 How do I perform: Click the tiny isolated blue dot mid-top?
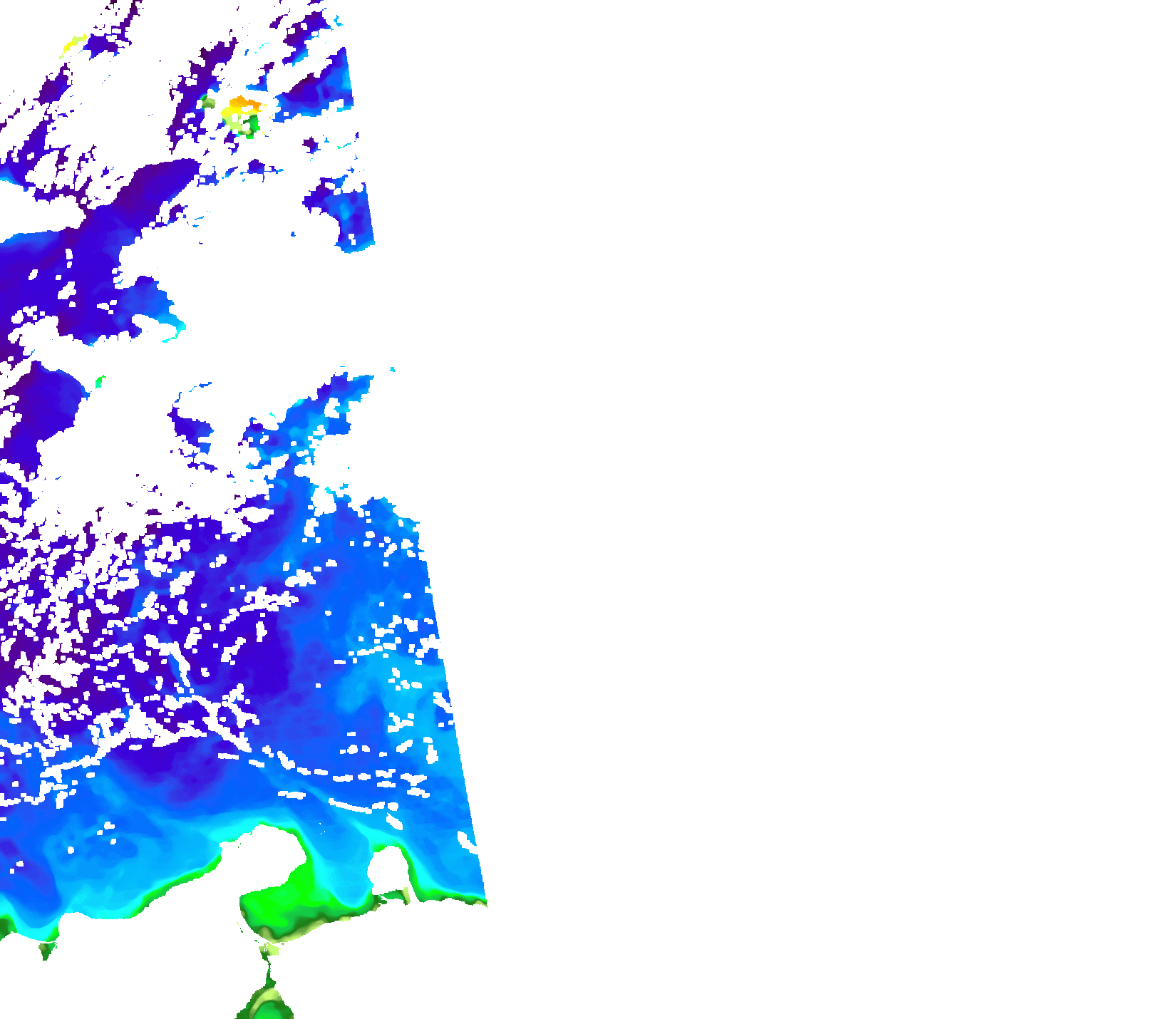[x=293, y=234]
